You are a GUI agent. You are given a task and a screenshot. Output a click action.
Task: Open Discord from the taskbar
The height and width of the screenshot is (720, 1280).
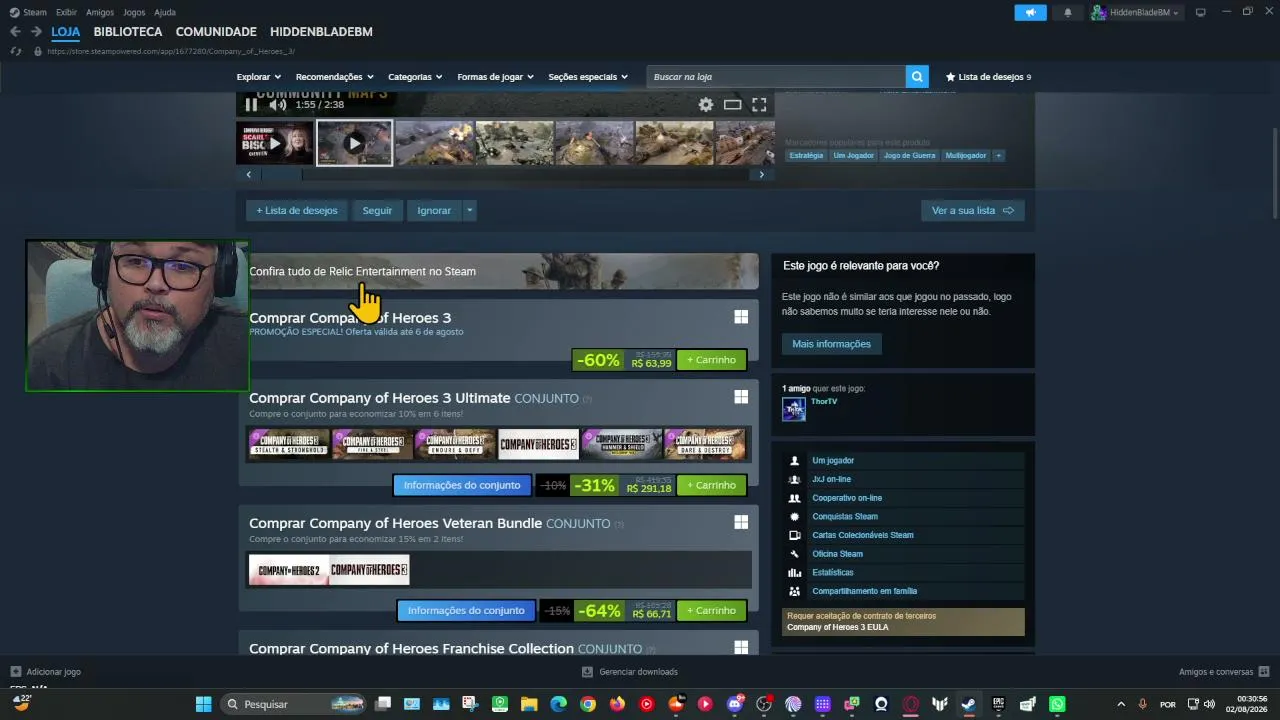735,704
